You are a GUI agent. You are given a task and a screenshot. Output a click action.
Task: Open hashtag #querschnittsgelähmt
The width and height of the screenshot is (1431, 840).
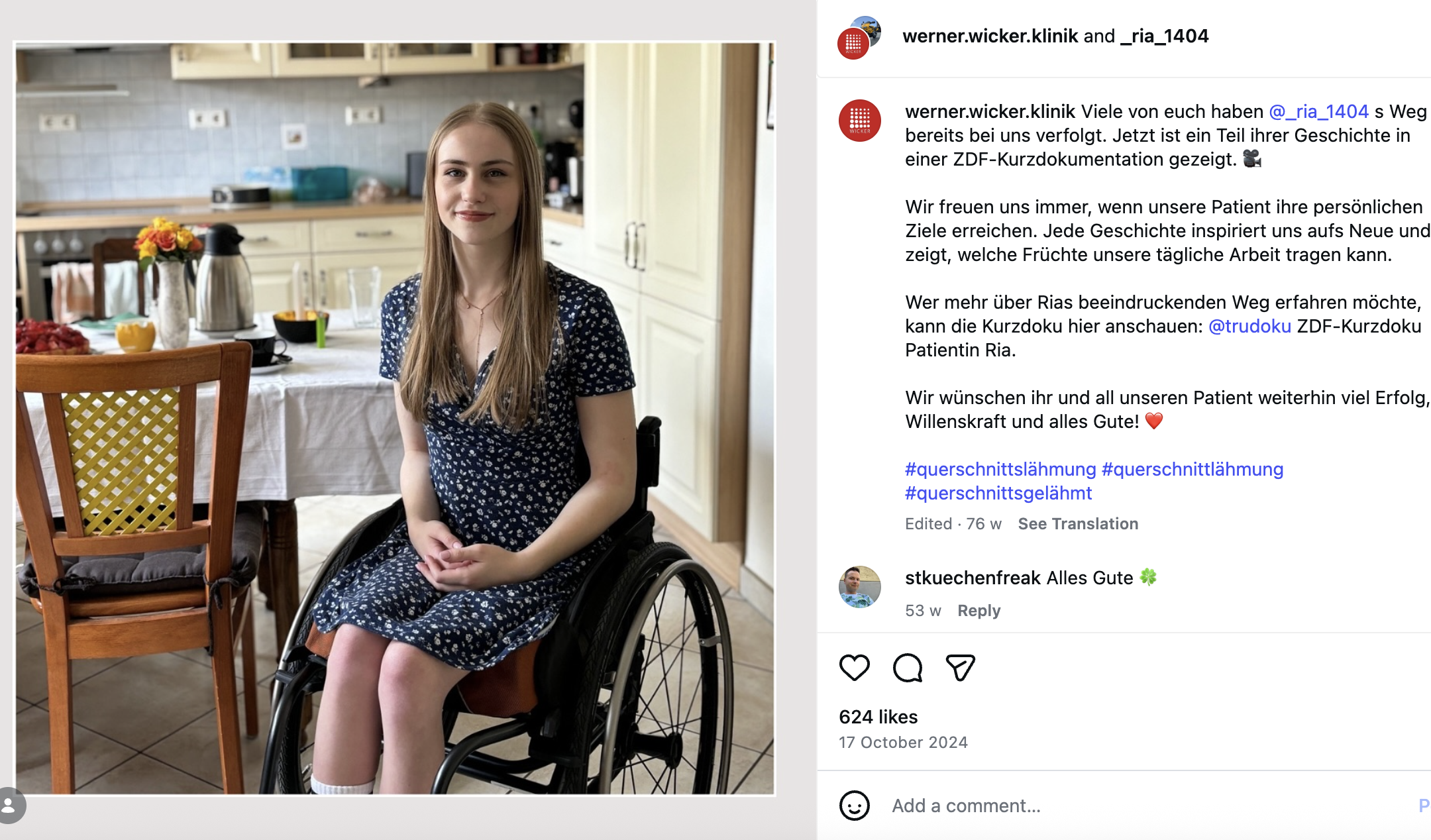(x=998, y=493)
